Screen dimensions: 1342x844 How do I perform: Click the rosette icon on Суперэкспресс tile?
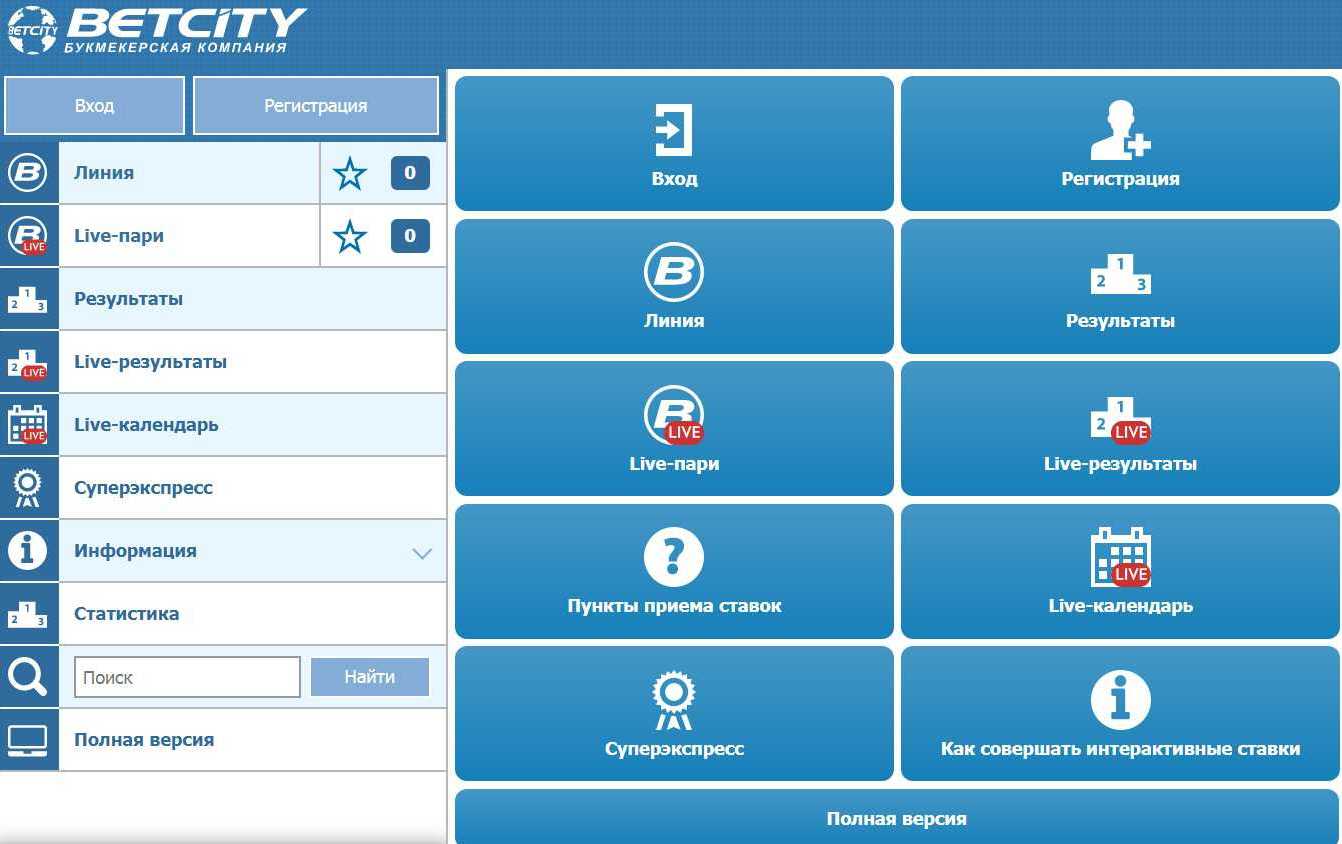coord(674,700)
